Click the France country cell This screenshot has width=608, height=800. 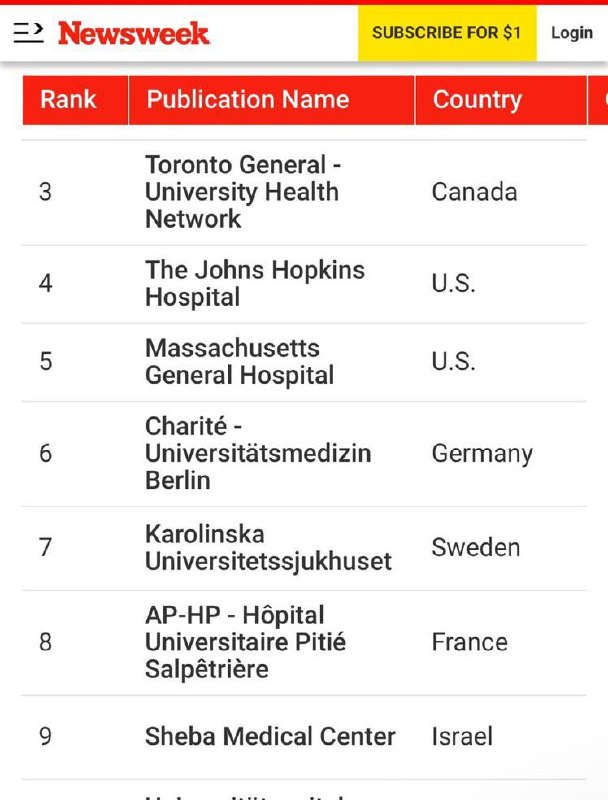point(470,642)
